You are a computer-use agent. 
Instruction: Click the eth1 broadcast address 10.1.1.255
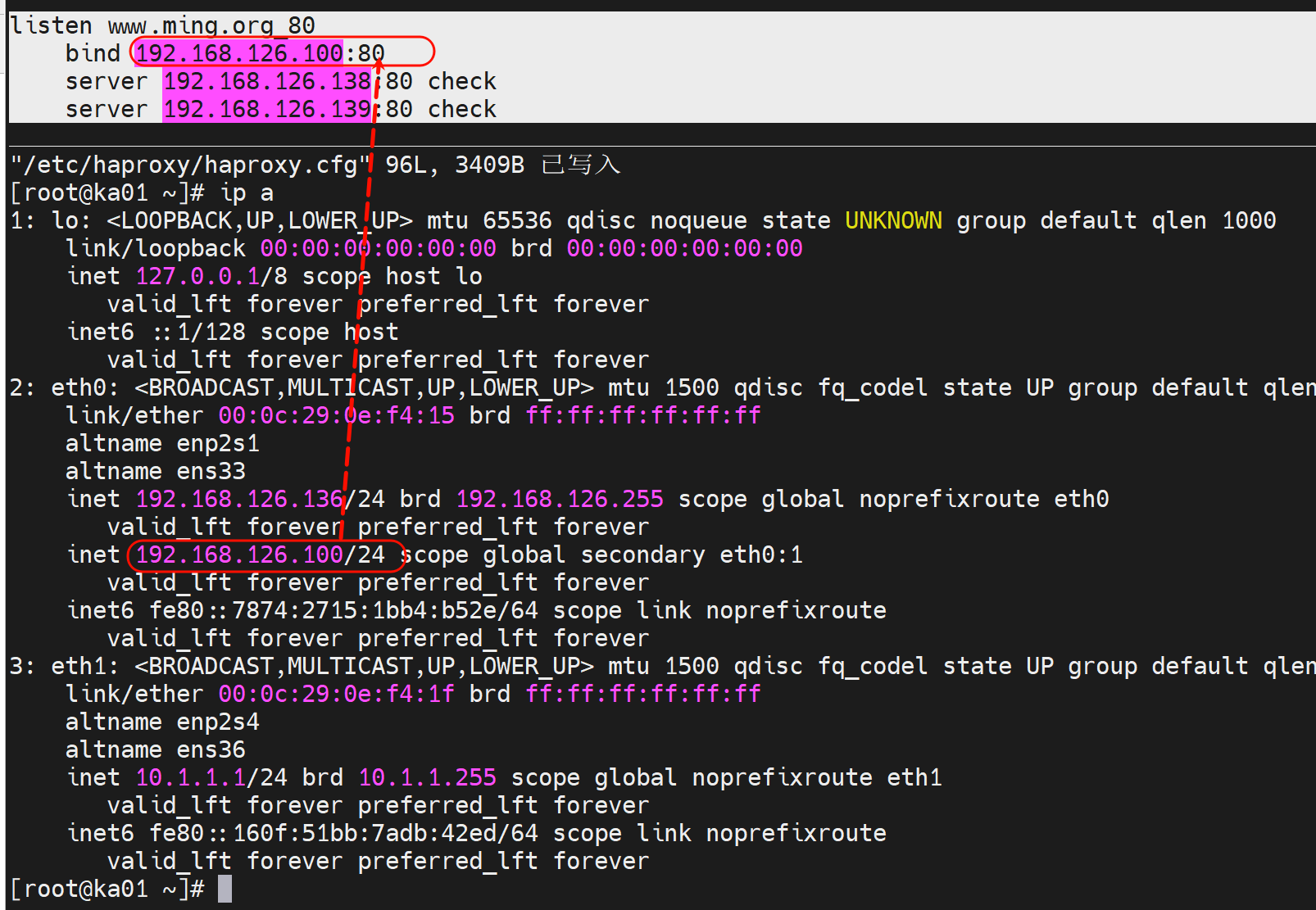[x=427, y=777]
